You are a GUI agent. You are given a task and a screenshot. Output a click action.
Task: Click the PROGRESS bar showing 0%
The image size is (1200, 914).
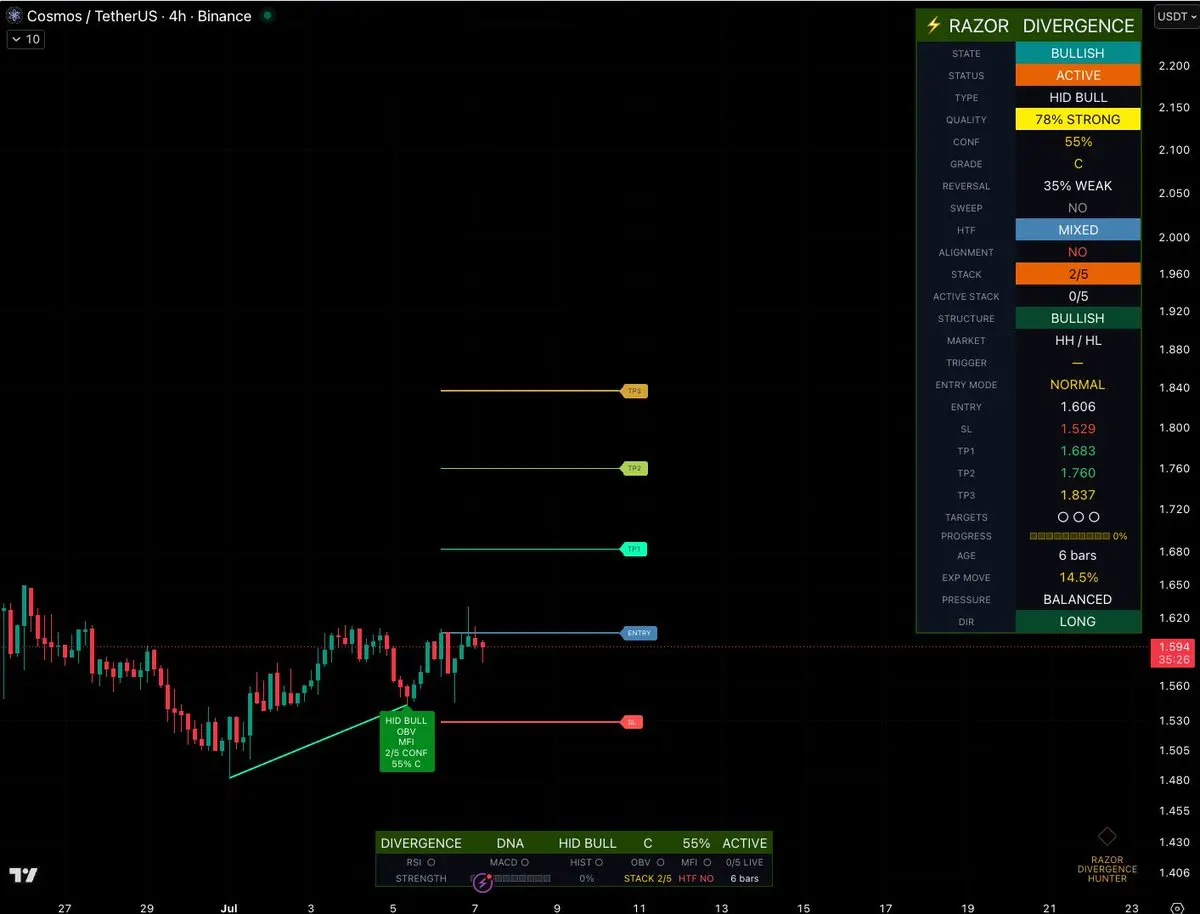(x=1078, y=536)
